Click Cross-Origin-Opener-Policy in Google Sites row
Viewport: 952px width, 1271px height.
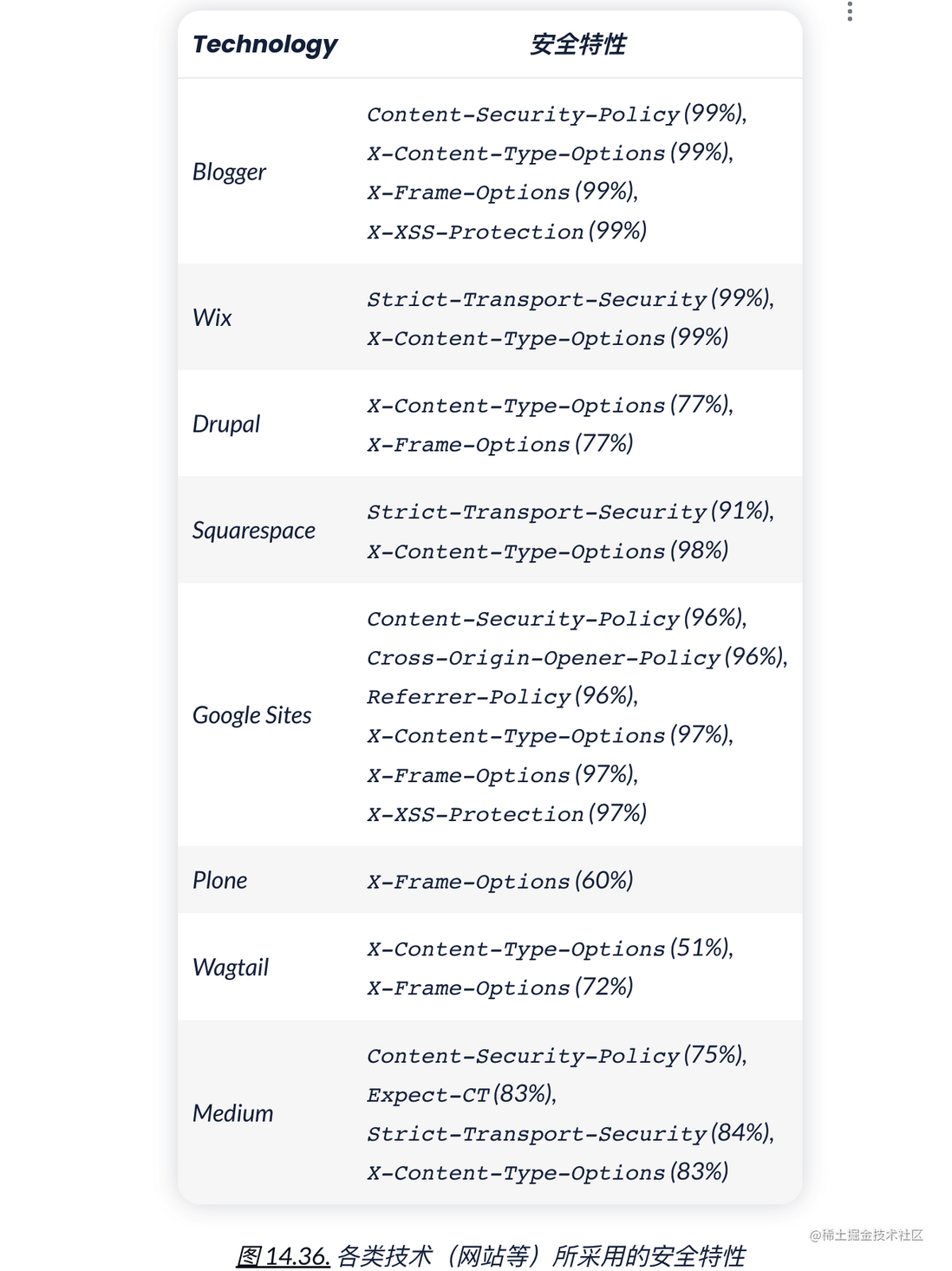(x=544, y=658)
